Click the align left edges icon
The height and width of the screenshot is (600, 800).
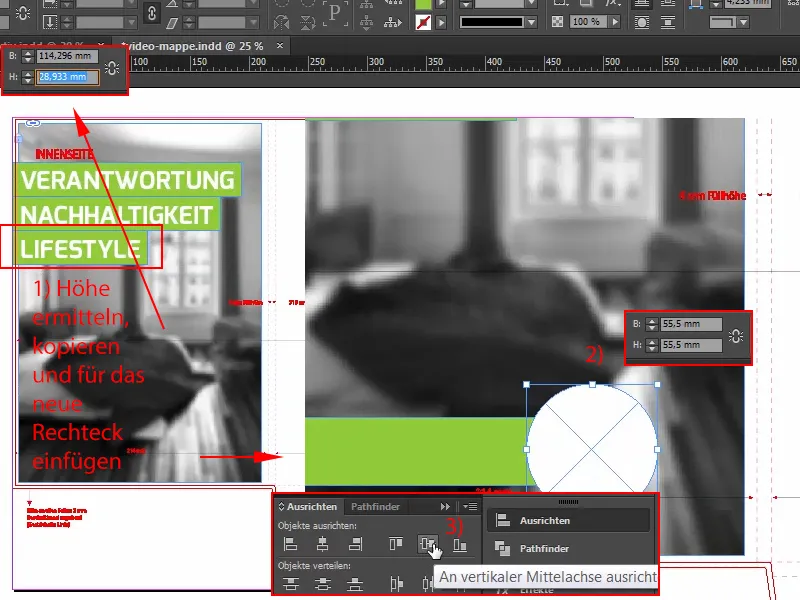coord(290,544)
